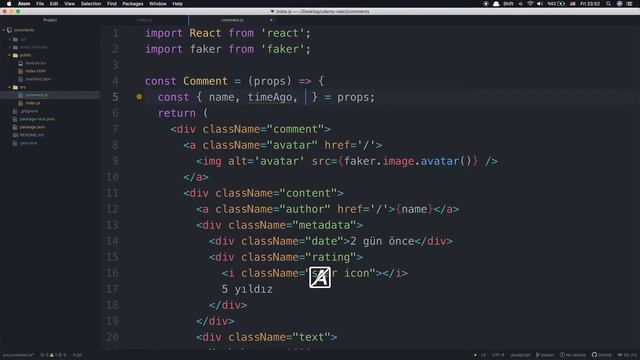Click 'Comment' constant name on line 4
Image resolution: width=640 pixels, height=360 pixels.
[205, 81]
